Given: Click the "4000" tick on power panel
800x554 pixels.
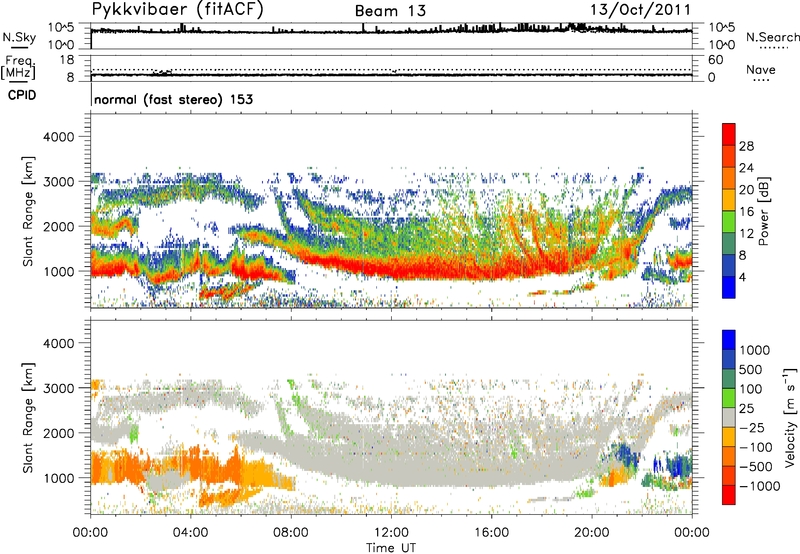Looking at the screenshot, I should tap(59, 137).
